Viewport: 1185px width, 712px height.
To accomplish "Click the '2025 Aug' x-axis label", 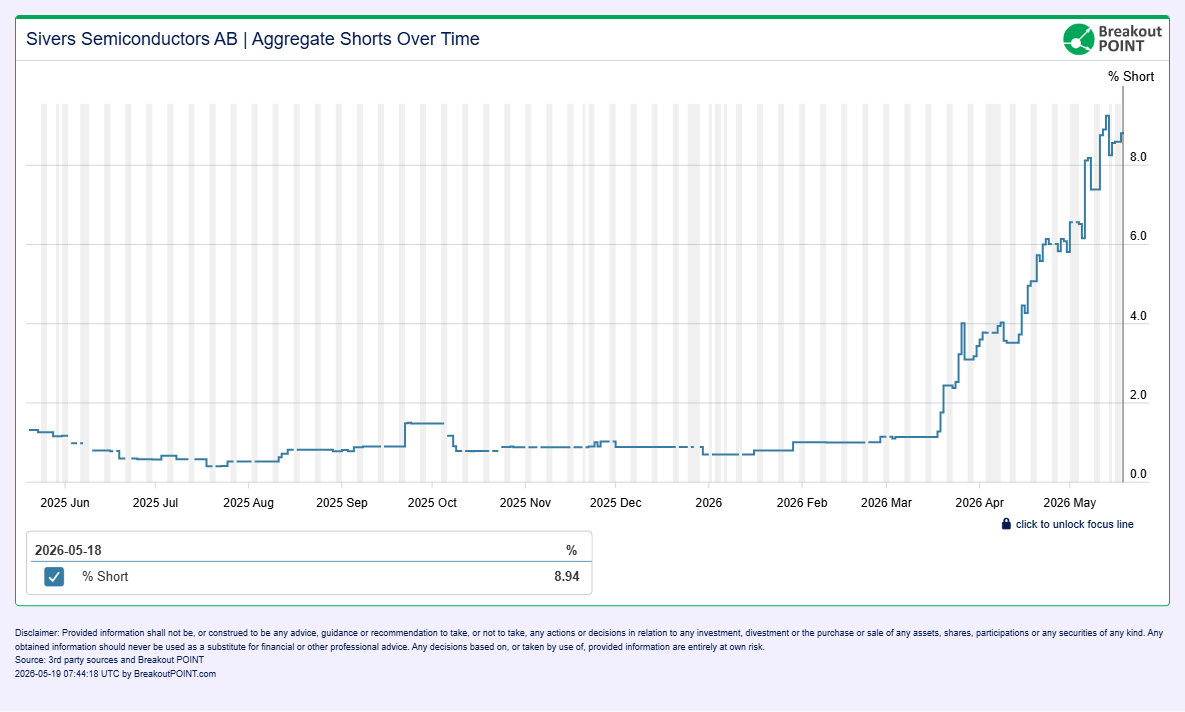I will 248,503.
